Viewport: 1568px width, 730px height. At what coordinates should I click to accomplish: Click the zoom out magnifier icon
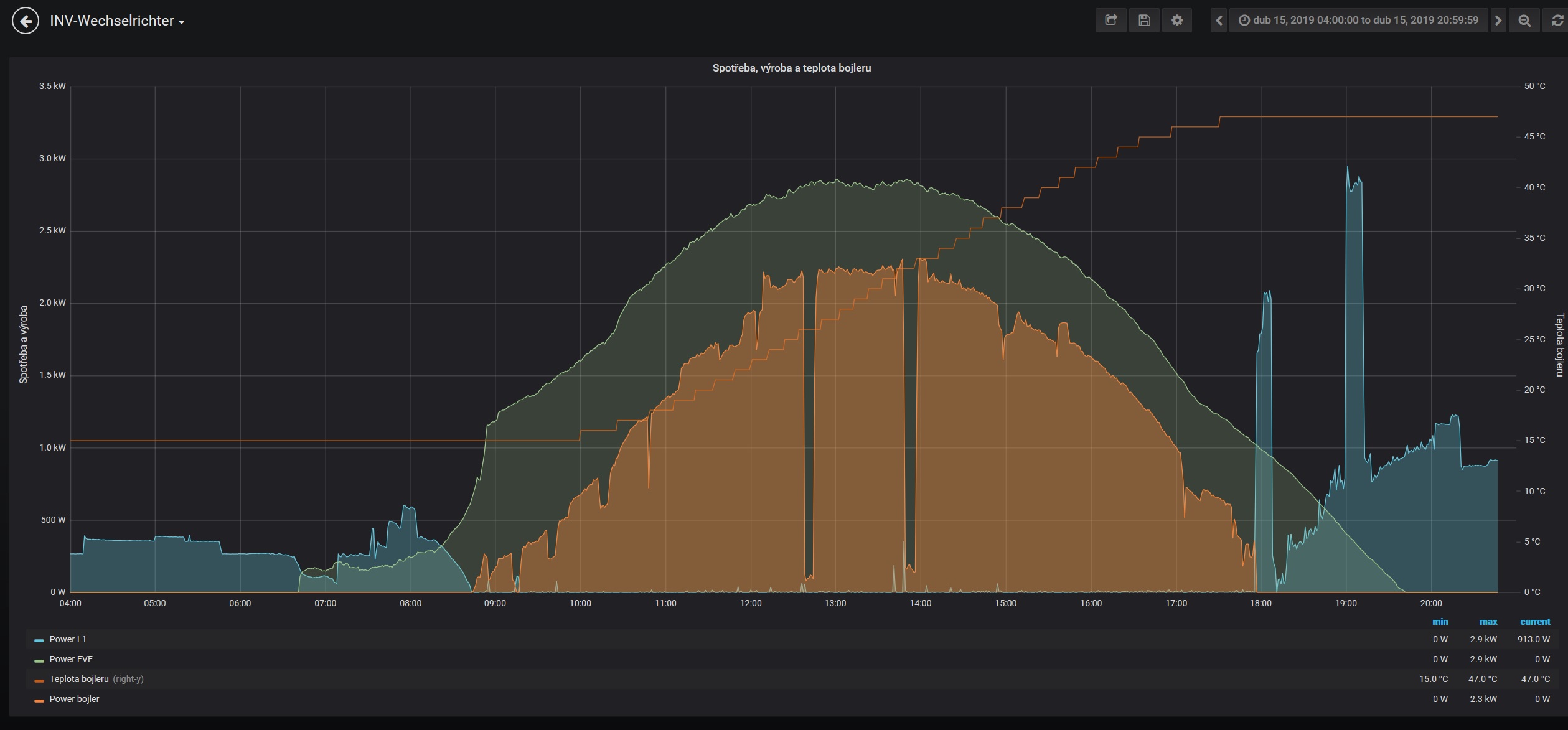coord(1524,21)
